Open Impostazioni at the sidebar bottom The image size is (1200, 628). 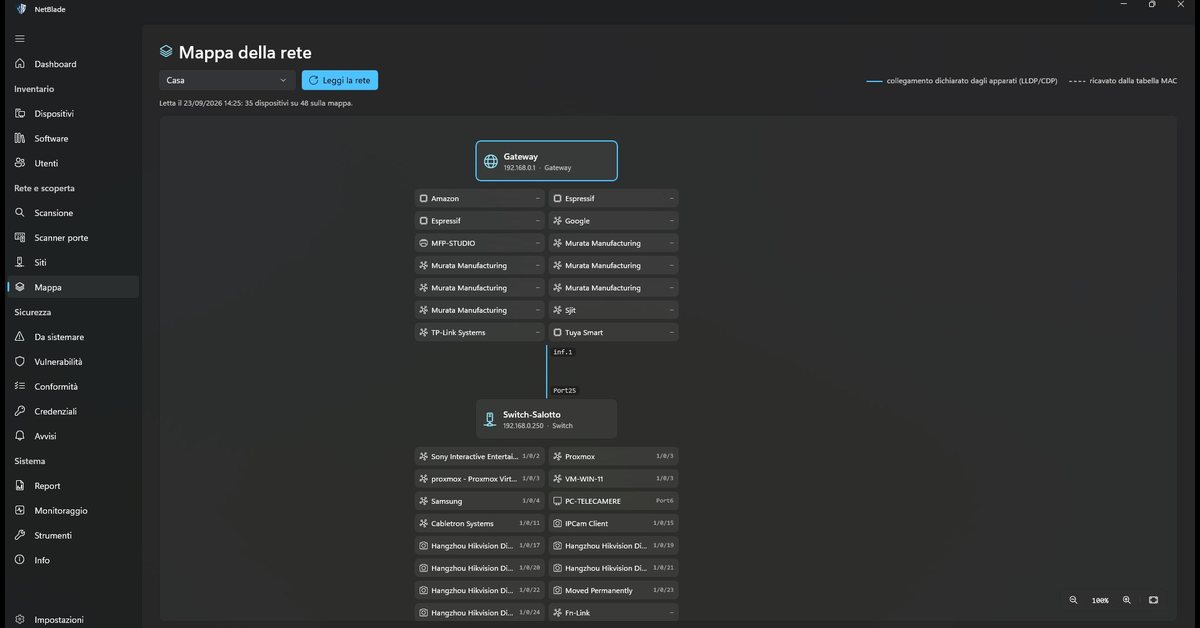70,620
